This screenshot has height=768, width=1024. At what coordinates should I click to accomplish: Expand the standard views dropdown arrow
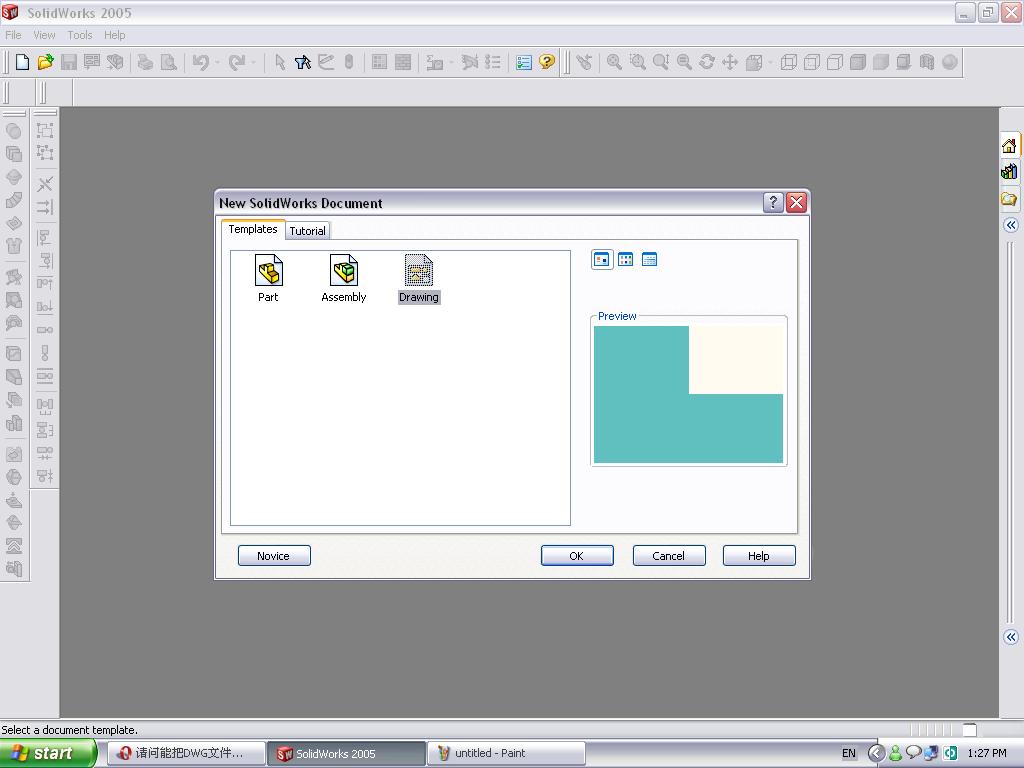771,63
